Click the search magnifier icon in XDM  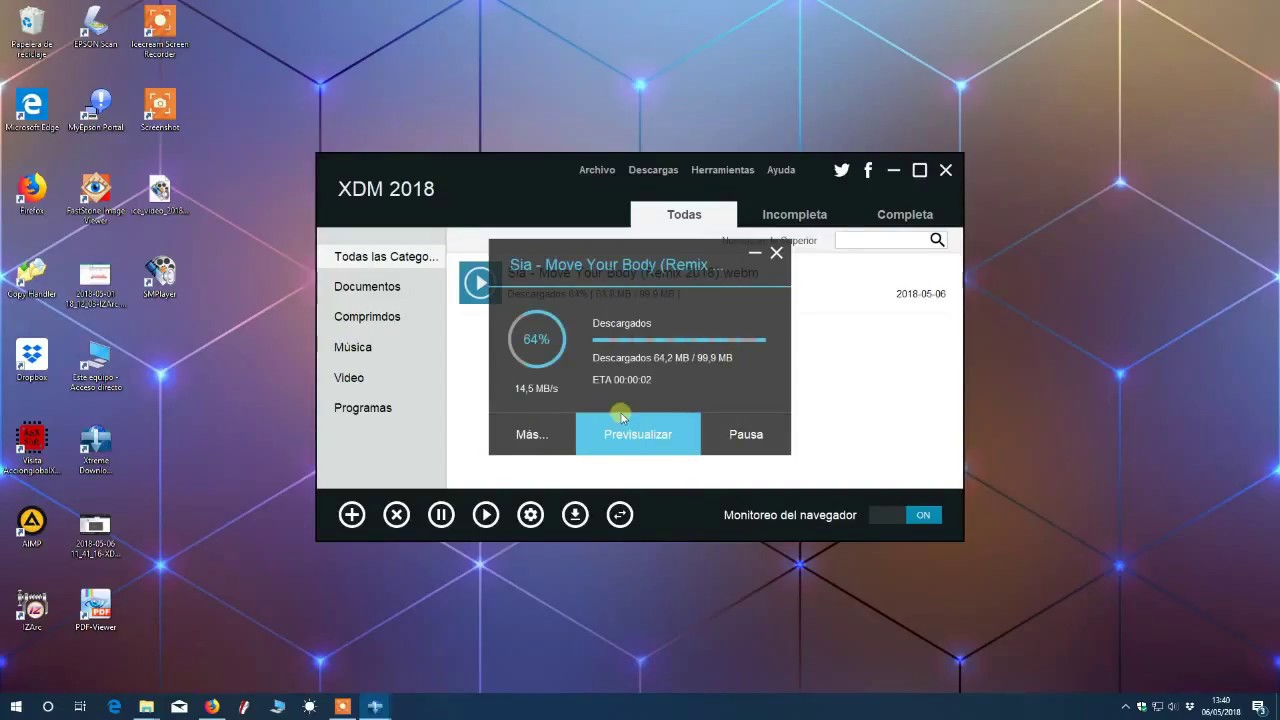click(x=937, y=240)
